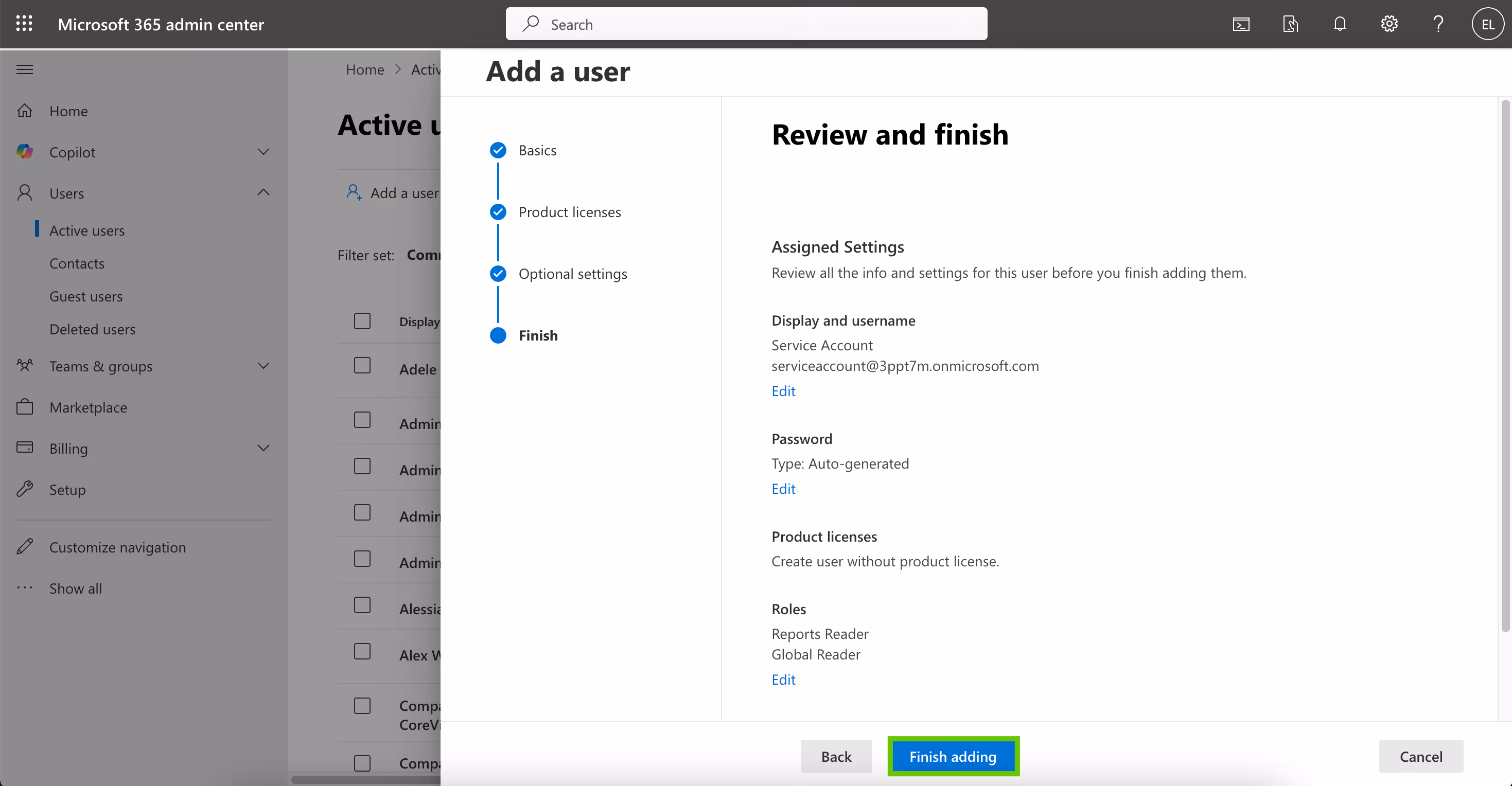Viewport: 1512px width, 786px height.
Task: Select all users via header checkbox
Action: (362, 321)
